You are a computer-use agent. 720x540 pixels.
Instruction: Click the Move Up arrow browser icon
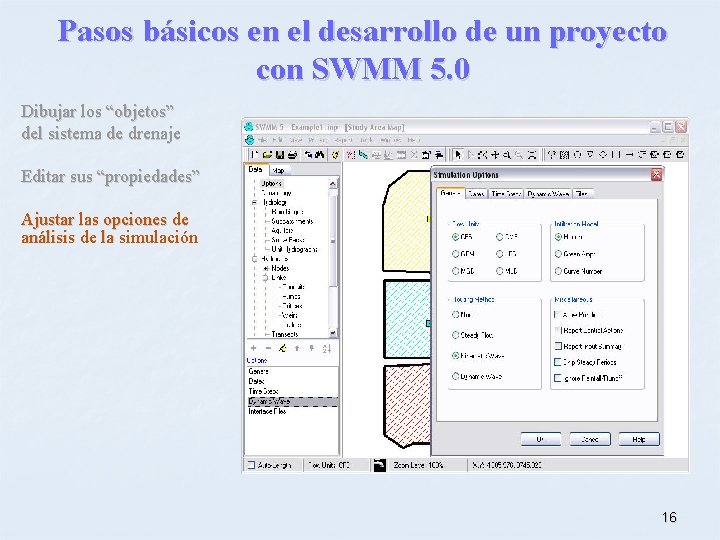[x=297, y=348]
